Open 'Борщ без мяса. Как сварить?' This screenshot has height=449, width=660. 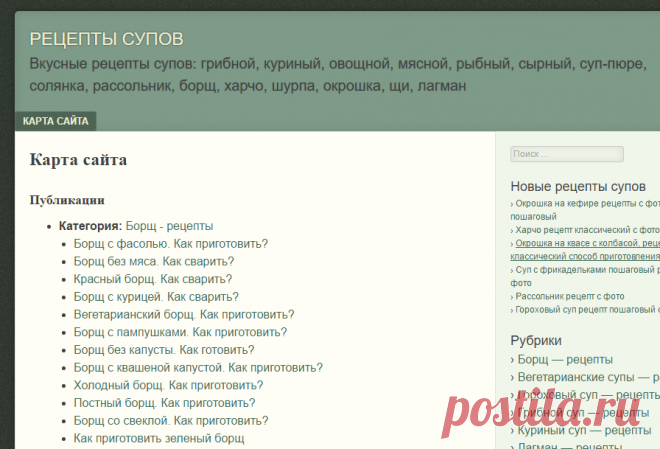coord(154,261)
